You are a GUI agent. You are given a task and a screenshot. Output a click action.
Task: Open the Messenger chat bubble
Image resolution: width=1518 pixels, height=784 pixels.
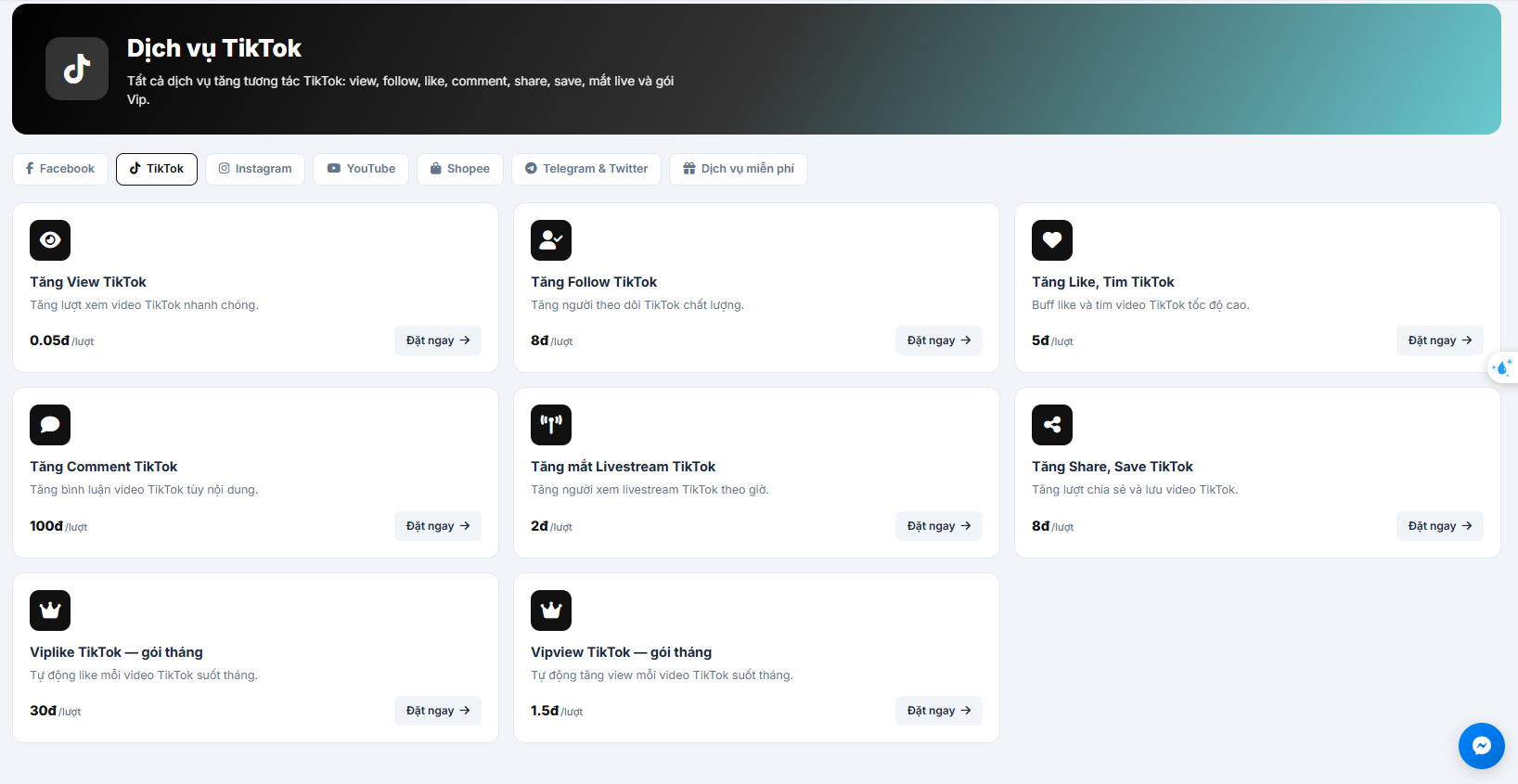[1482, 746]
